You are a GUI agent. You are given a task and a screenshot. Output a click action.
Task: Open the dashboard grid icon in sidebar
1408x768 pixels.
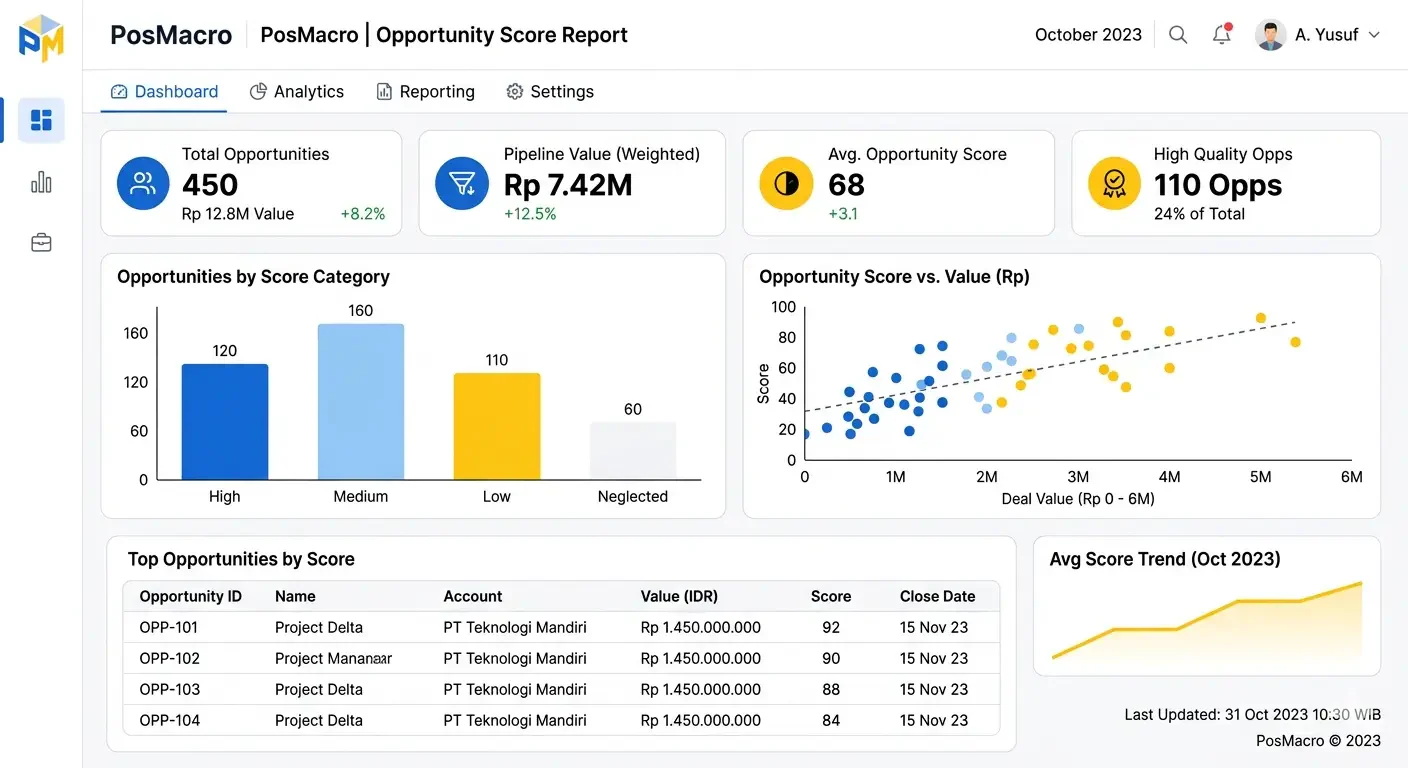pos(41,121)
